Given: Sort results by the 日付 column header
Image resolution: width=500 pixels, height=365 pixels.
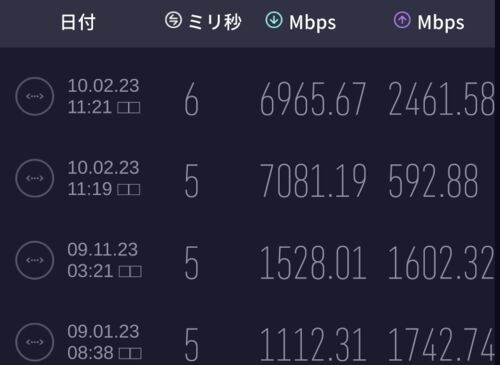Looking at the screenshot, I should [78, 22].
